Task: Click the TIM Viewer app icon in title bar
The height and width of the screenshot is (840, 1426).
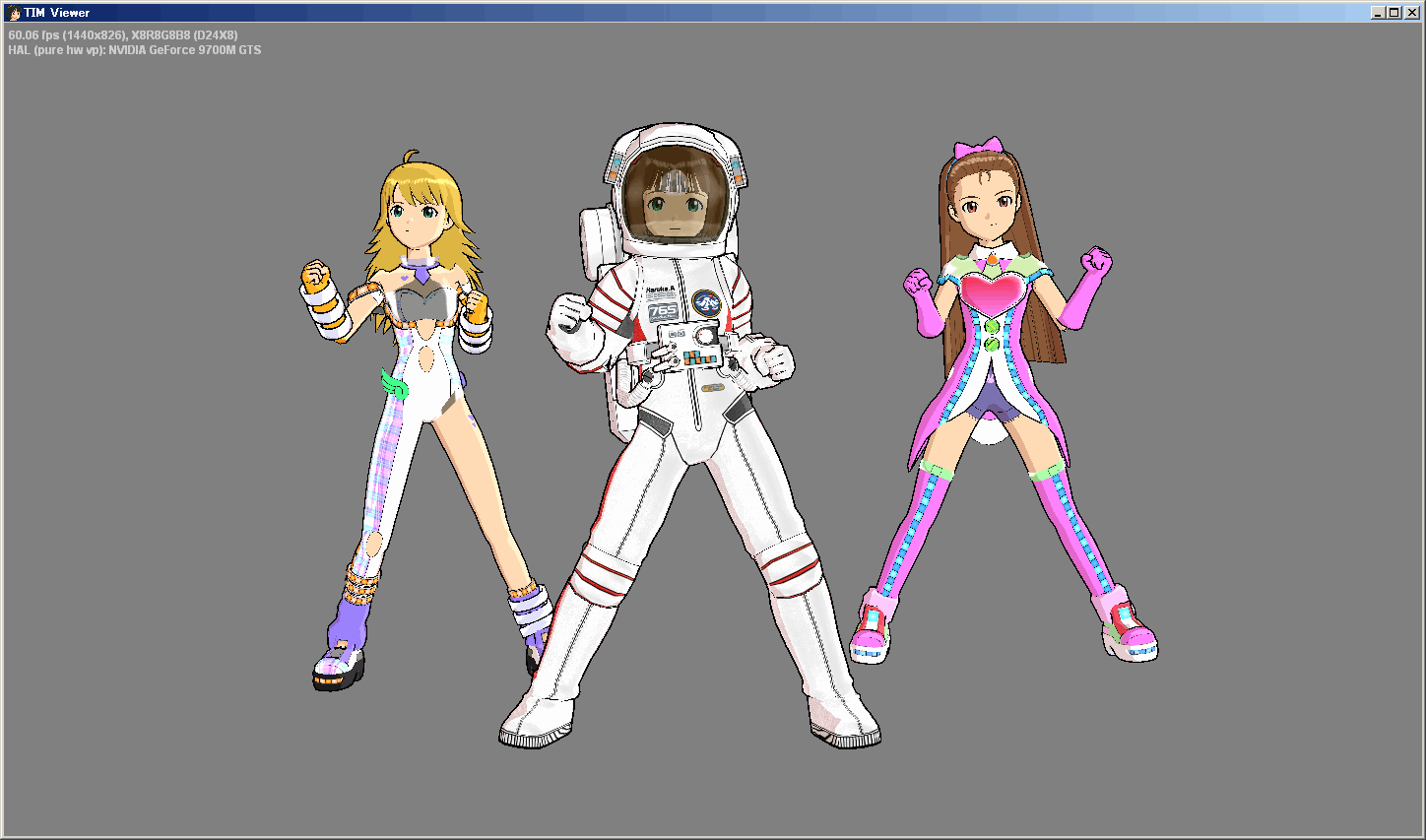Action: point(14,13)
